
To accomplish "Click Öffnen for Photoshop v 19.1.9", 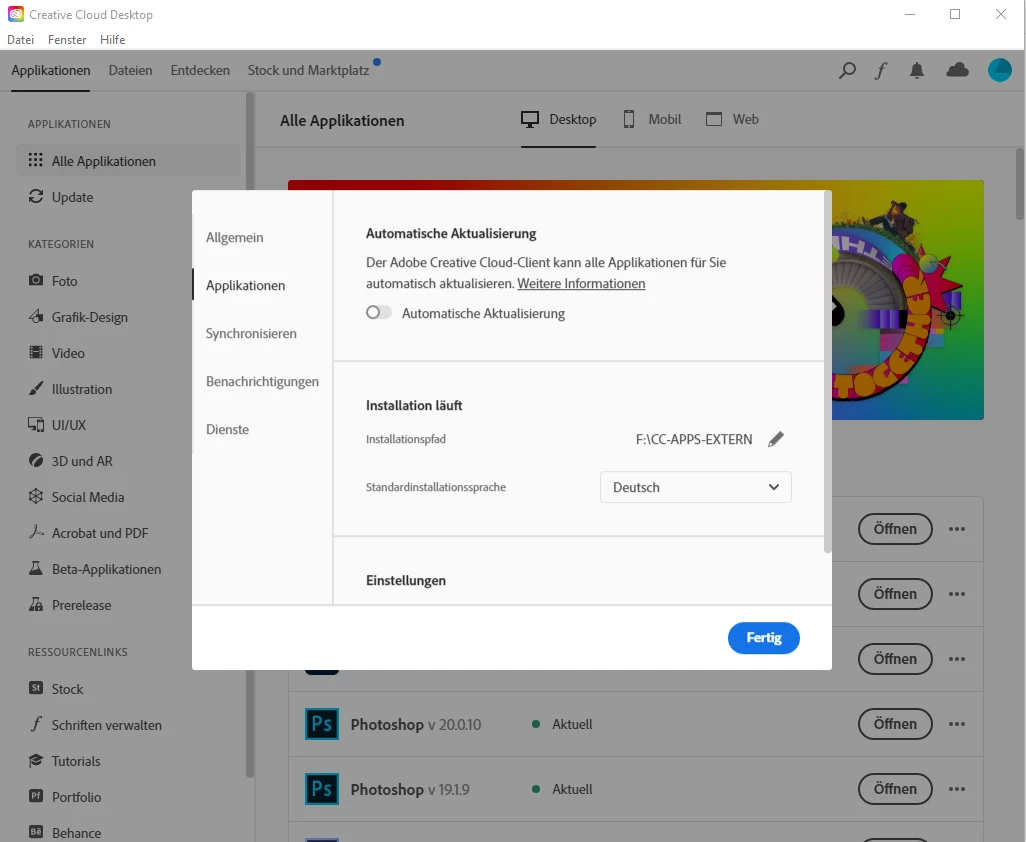I will pos(895,789).
